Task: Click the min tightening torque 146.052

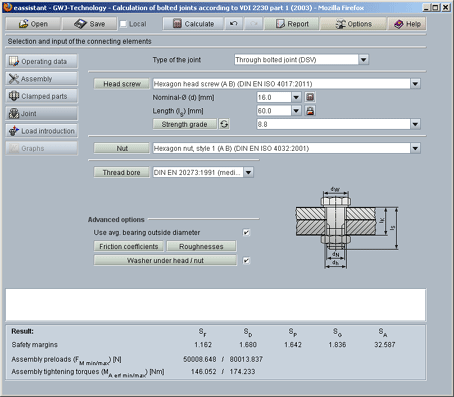Action: pos(203,372)
